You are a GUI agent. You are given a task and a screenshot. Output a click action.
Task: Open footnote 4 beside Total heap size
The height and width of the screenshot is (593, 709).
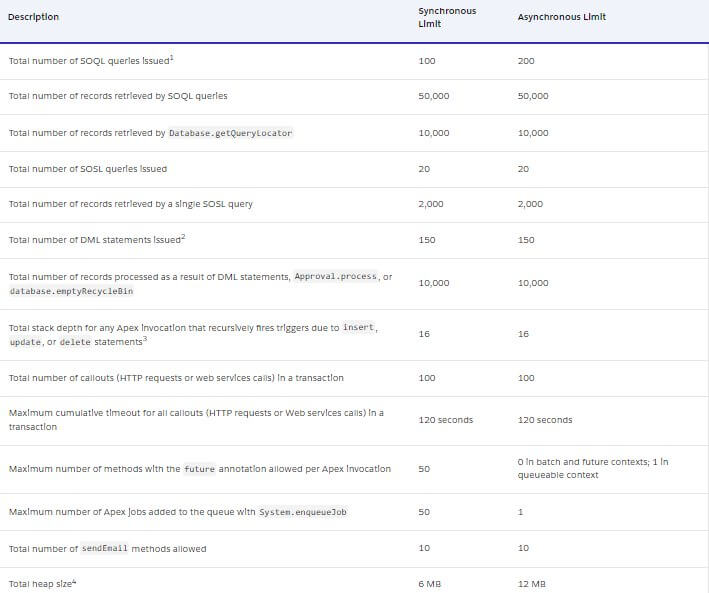tap(73, 581)
